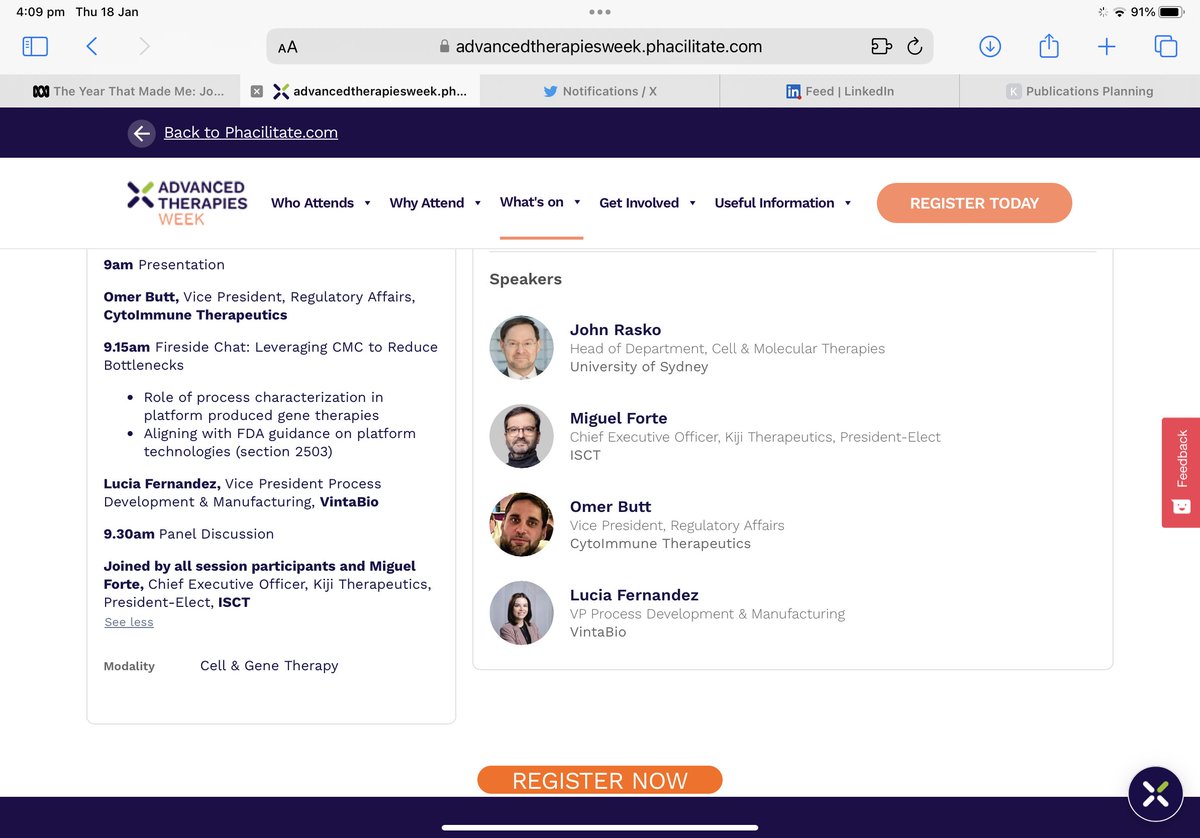
Task: Open the extensions icon in address bar
Action: (880, 46)
